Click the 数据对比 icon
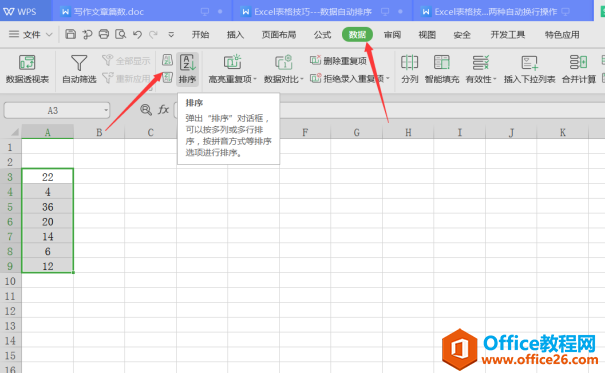The width and height of the screenshot is (605, 377). point(284,63)
